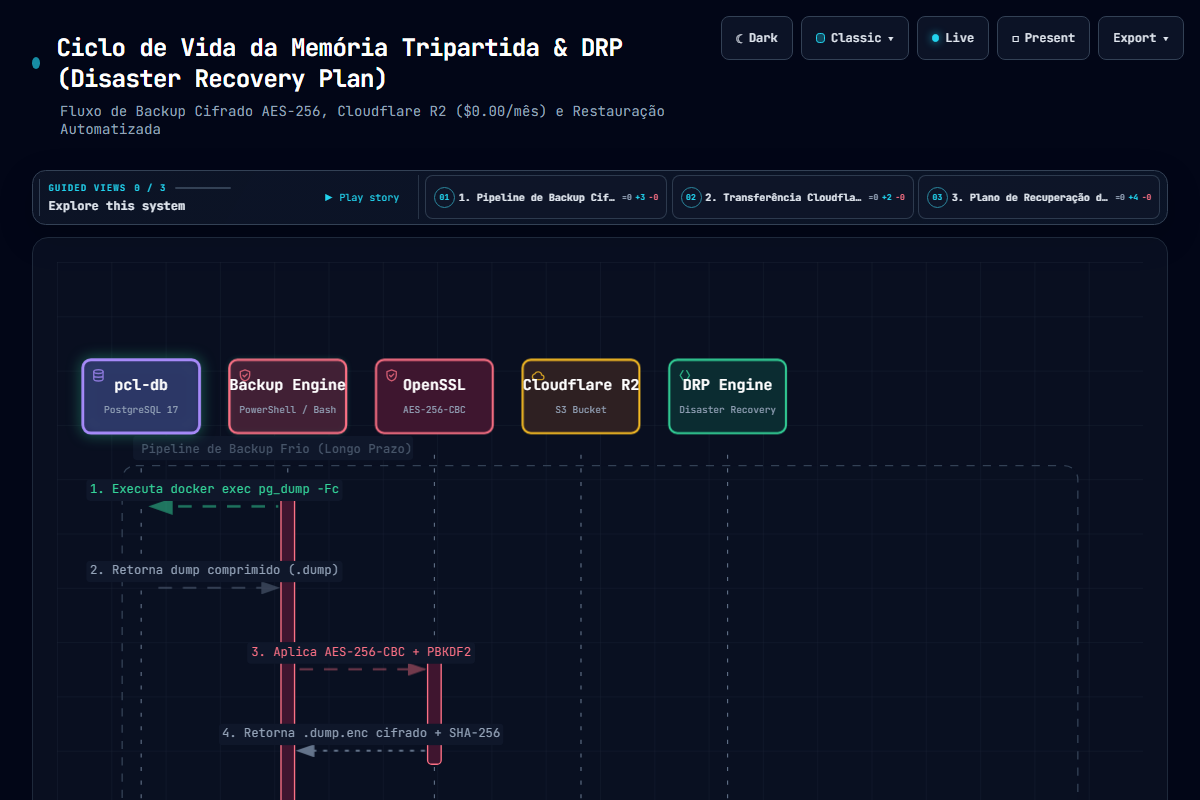Start Present mode
Image resolution: width=1200 pixels, height=800 pixels.
click(x=1043, y=38)
